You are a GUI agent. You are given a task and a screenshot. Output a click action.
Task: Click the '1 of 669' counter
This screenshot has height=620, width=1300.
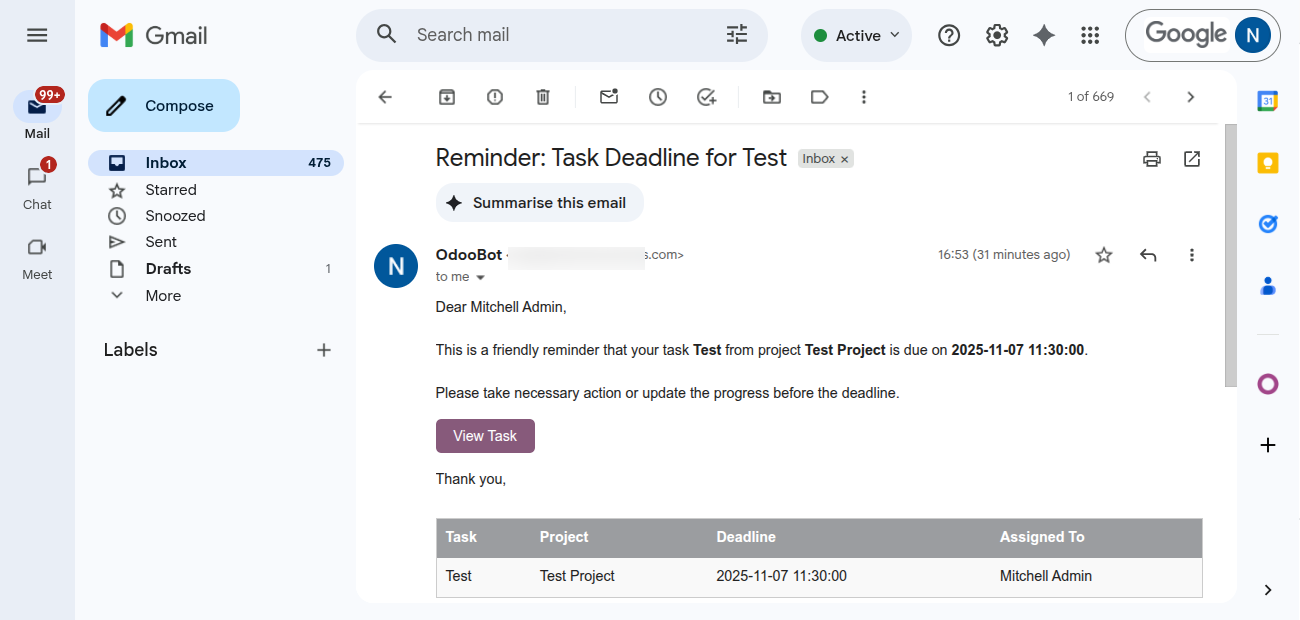[1091, 97]
